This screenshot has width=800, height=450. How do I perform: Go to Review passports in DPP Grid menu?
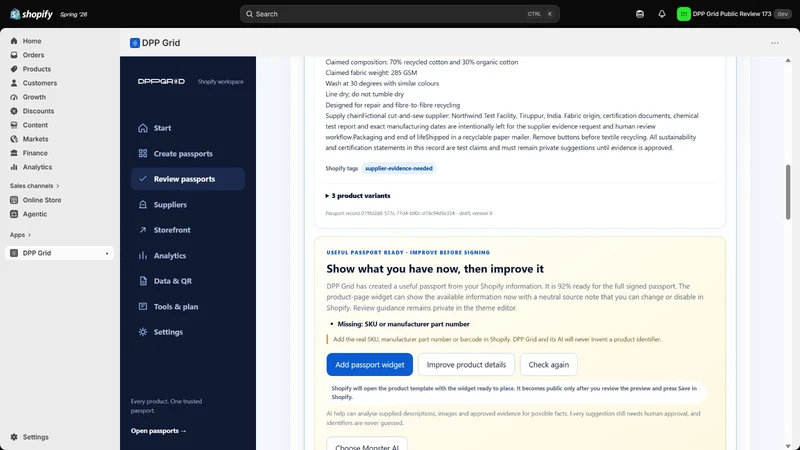(188, 179)
